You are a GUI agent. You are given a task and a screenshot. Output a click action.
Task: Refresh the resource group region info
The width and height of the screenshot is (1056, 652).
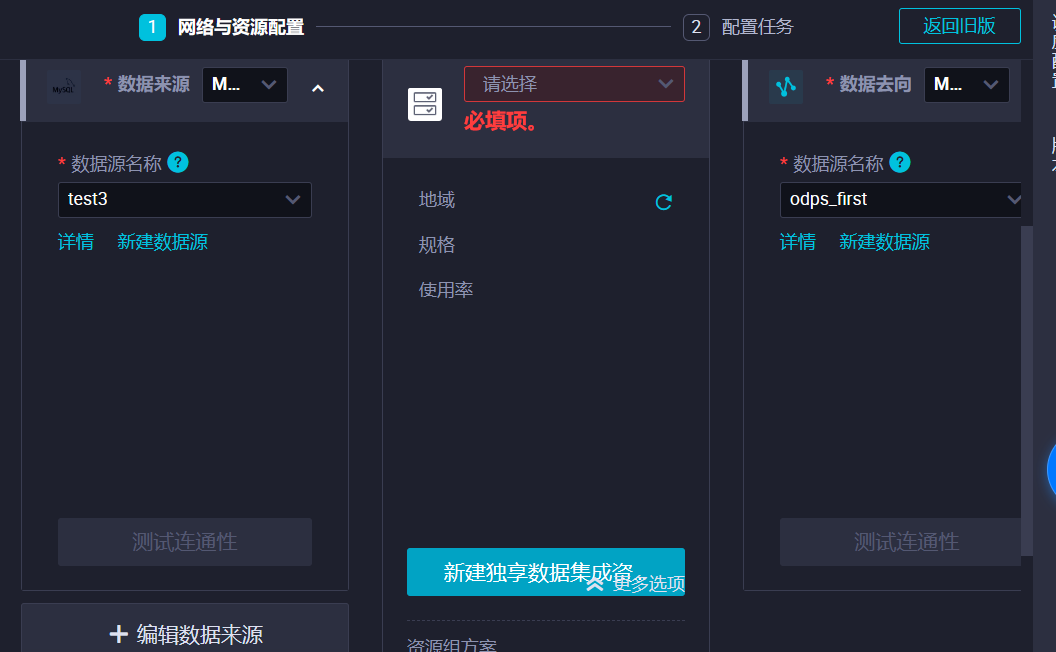663,201
